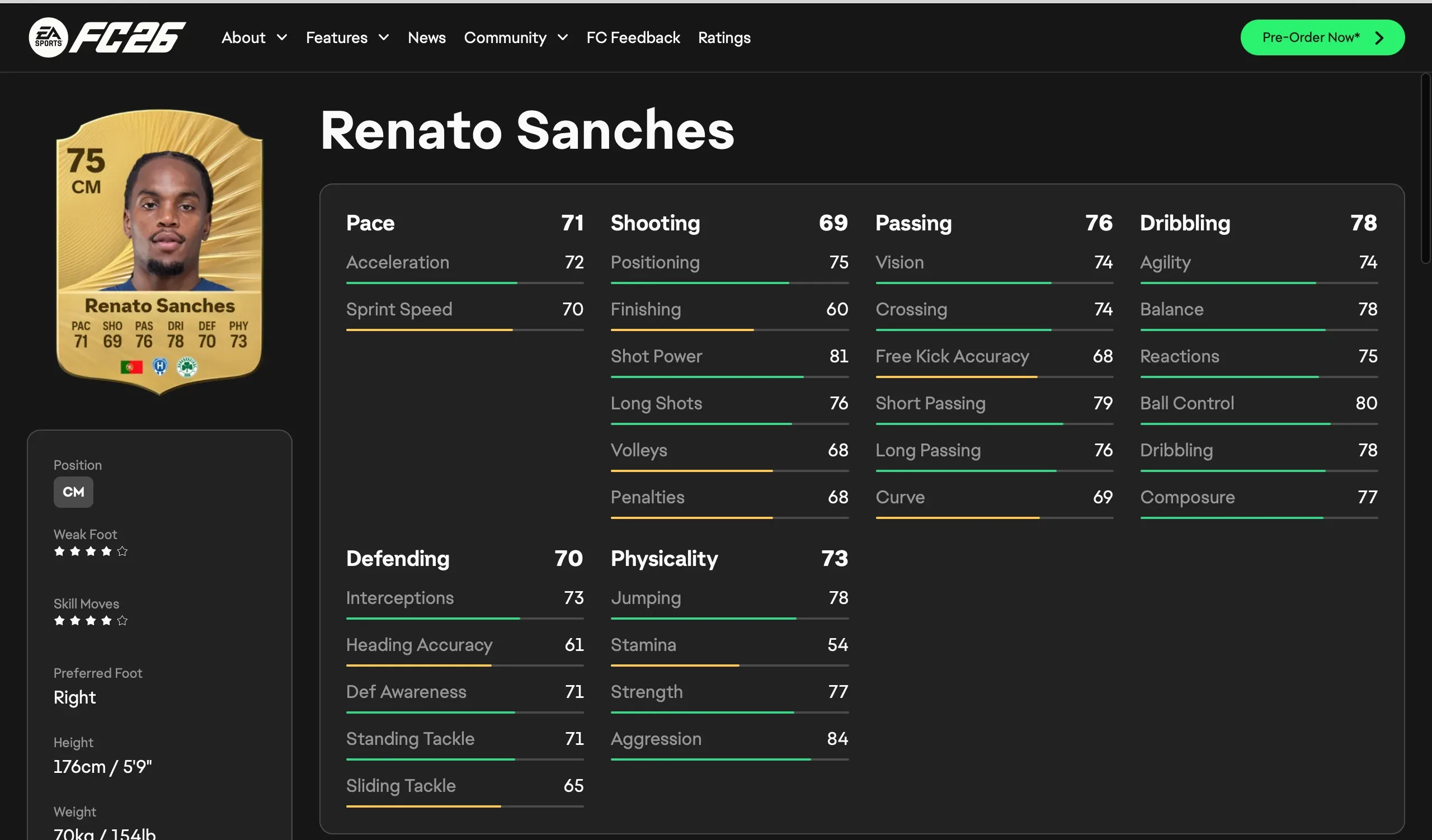1432x840 pixels.
Task: Click the green club crest on the card
Action: click(187, 367)
